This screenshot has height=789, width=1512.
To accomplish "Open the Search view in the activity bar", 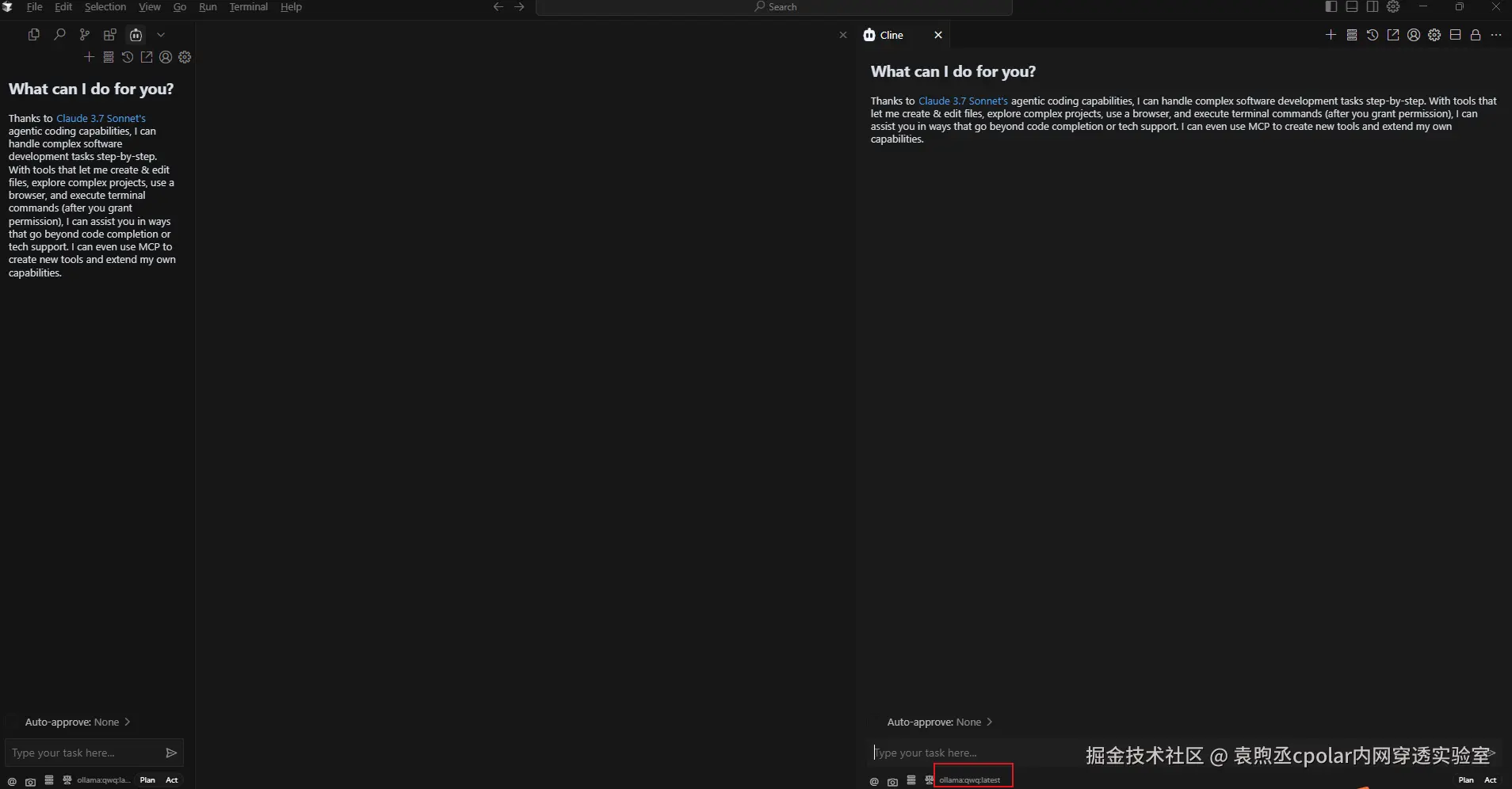I will coord(59,35).
